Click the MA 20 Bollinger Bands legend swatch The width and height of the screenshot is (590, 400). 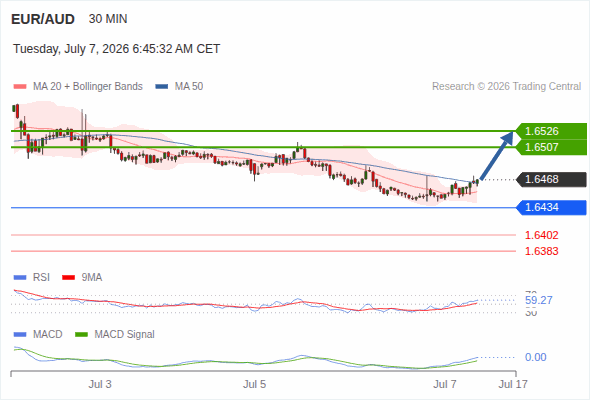click(20, 87)
